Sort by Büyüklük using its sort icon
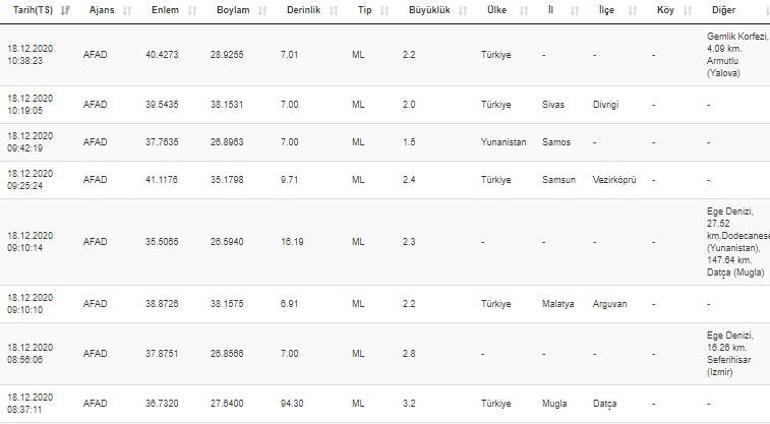 461,9
